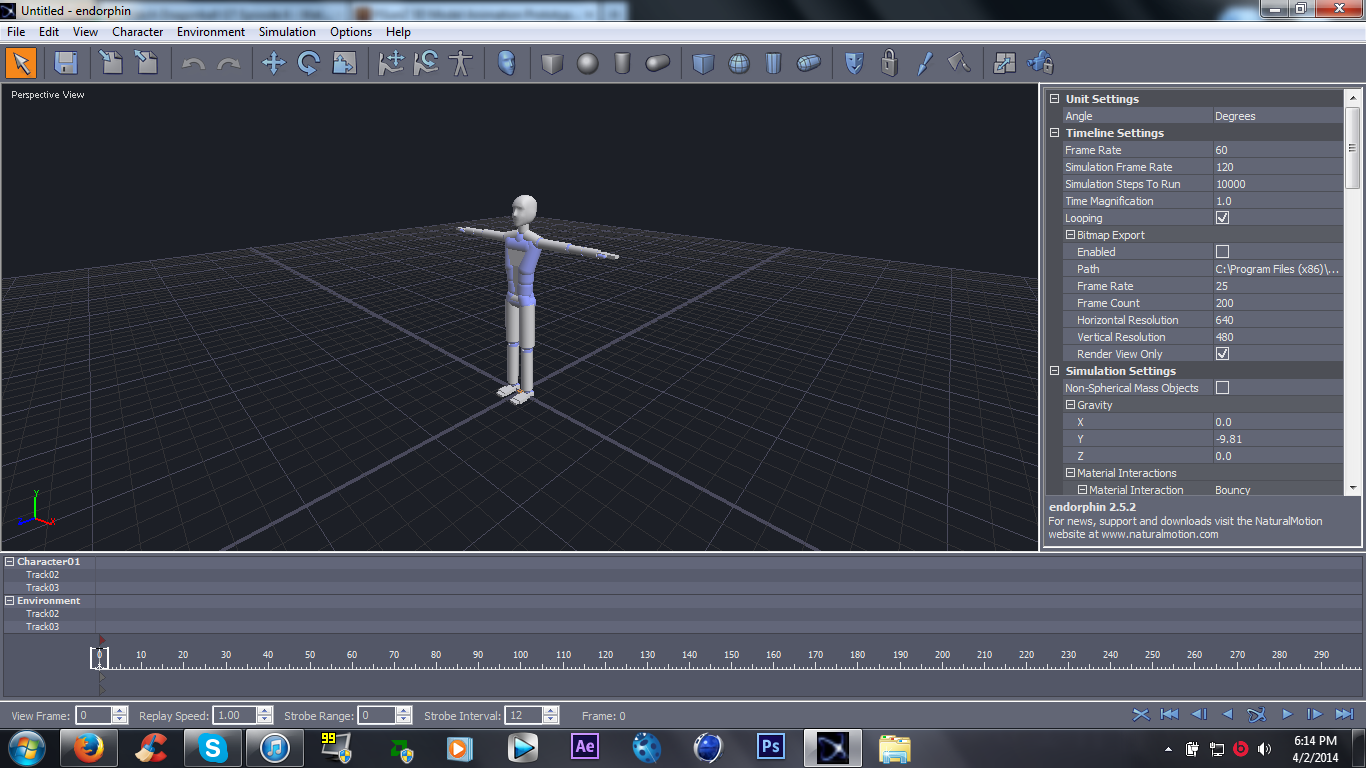The width and height of the screenshot is (1366, 768).
Task: Activate the Rotate tool in toolbar
Action: 308,63
